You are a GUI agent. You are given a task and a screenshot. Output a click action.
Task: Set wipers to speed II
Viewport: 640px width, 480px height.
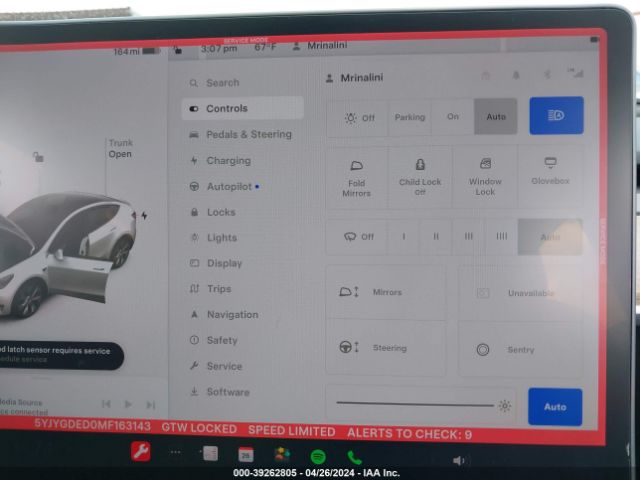(436, 237)
